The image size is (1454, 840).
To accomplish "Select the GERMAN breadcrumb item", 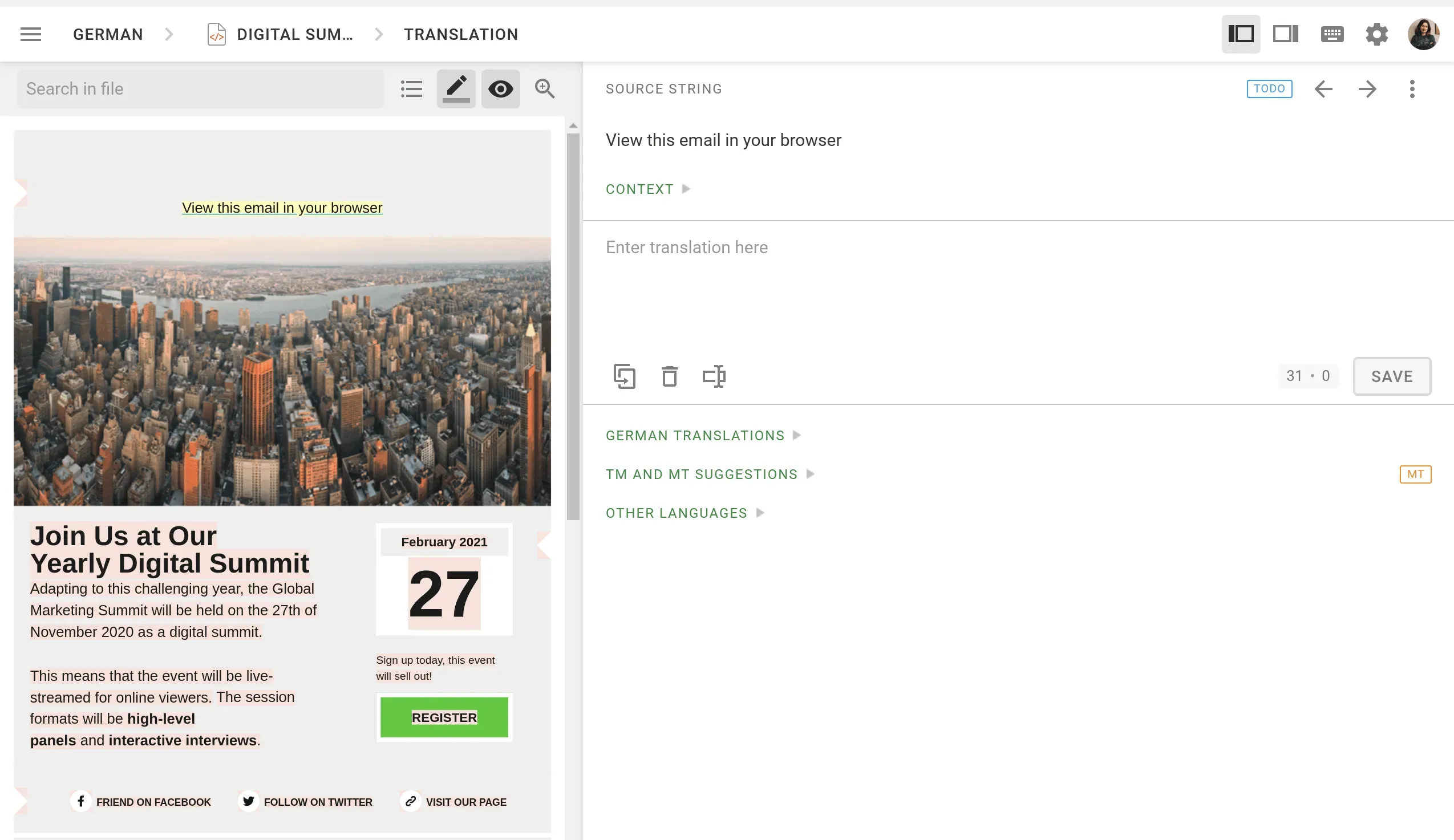I will click(x=107, y=34).
